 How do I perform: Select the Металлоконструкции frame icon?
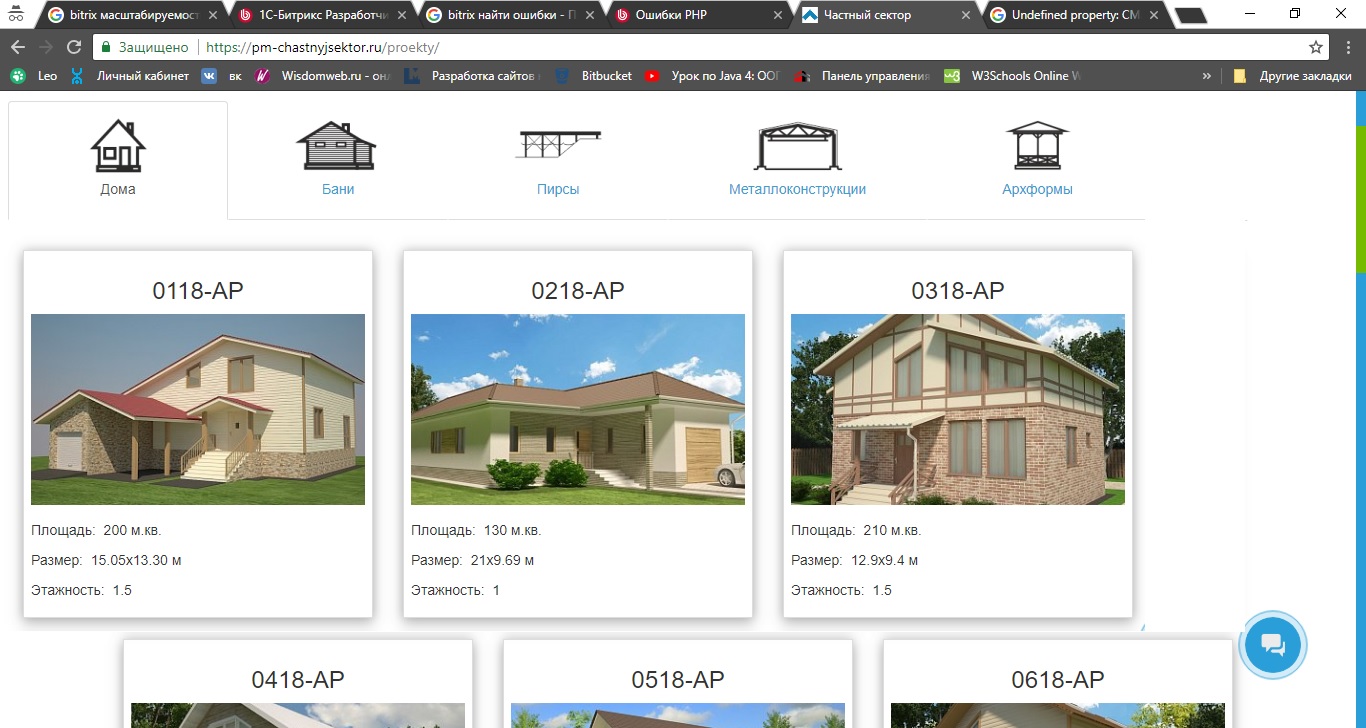coord(797,147)
